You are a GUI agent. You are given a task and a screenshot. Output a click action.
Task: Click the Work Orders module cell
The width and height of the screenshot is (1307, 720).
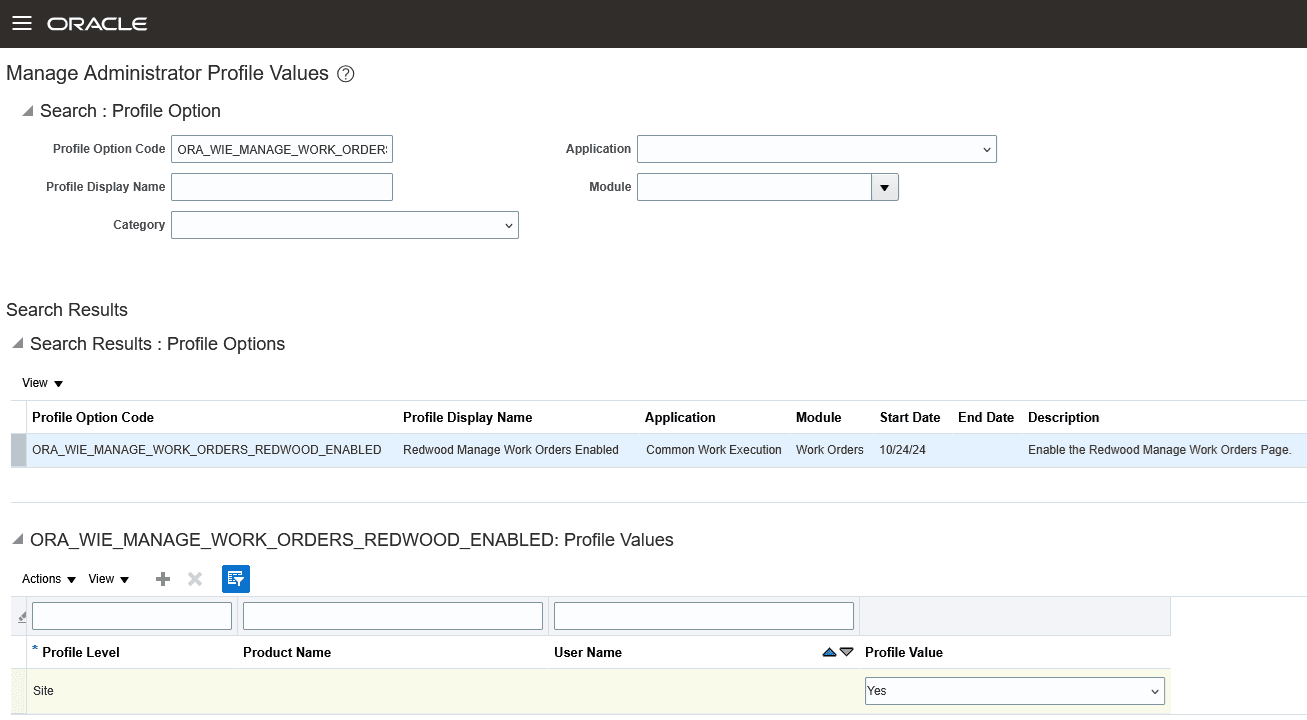click(x=830, y=450)
